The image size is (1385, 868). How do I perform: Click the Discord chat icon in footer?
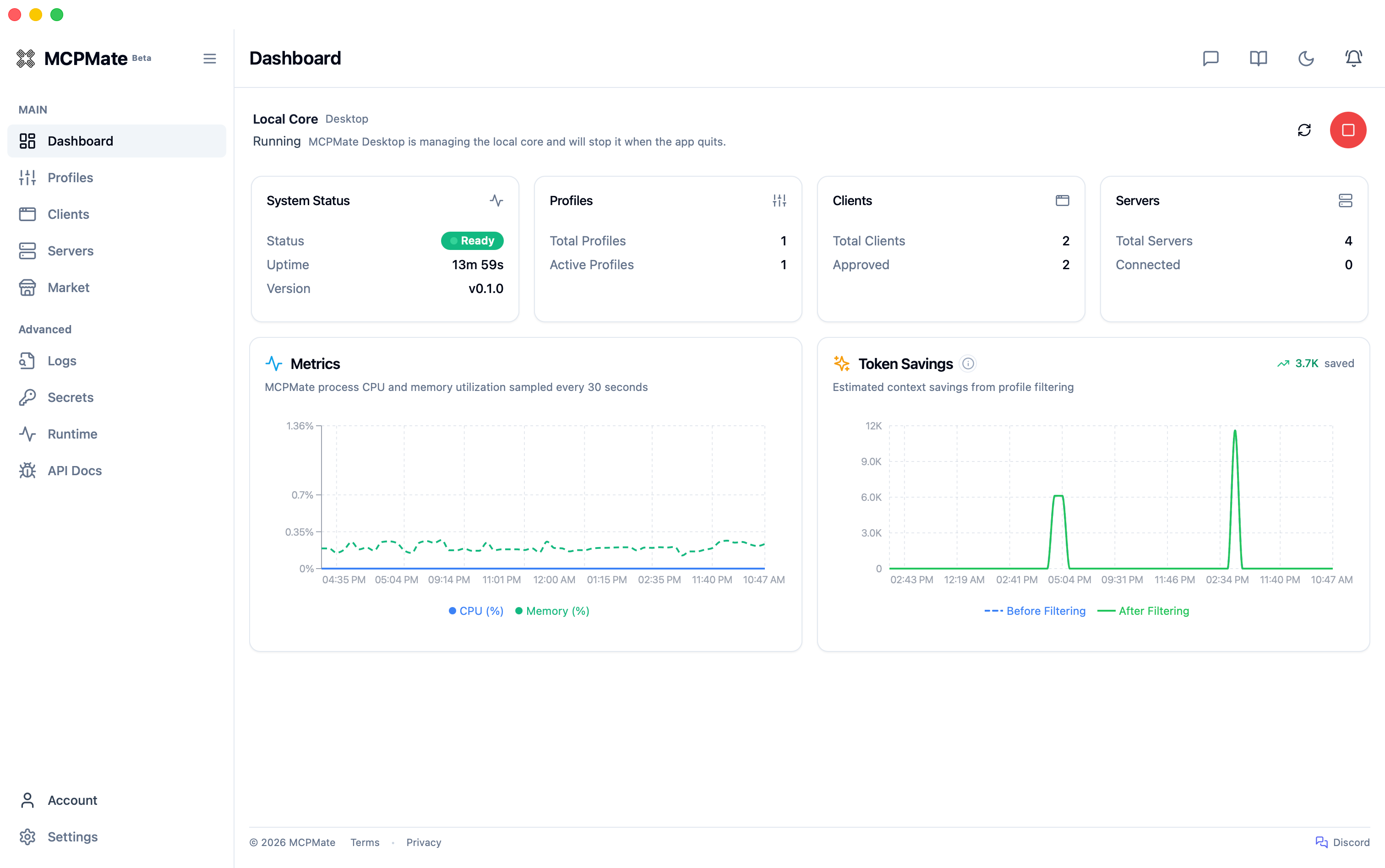(x=1321, y=842)
